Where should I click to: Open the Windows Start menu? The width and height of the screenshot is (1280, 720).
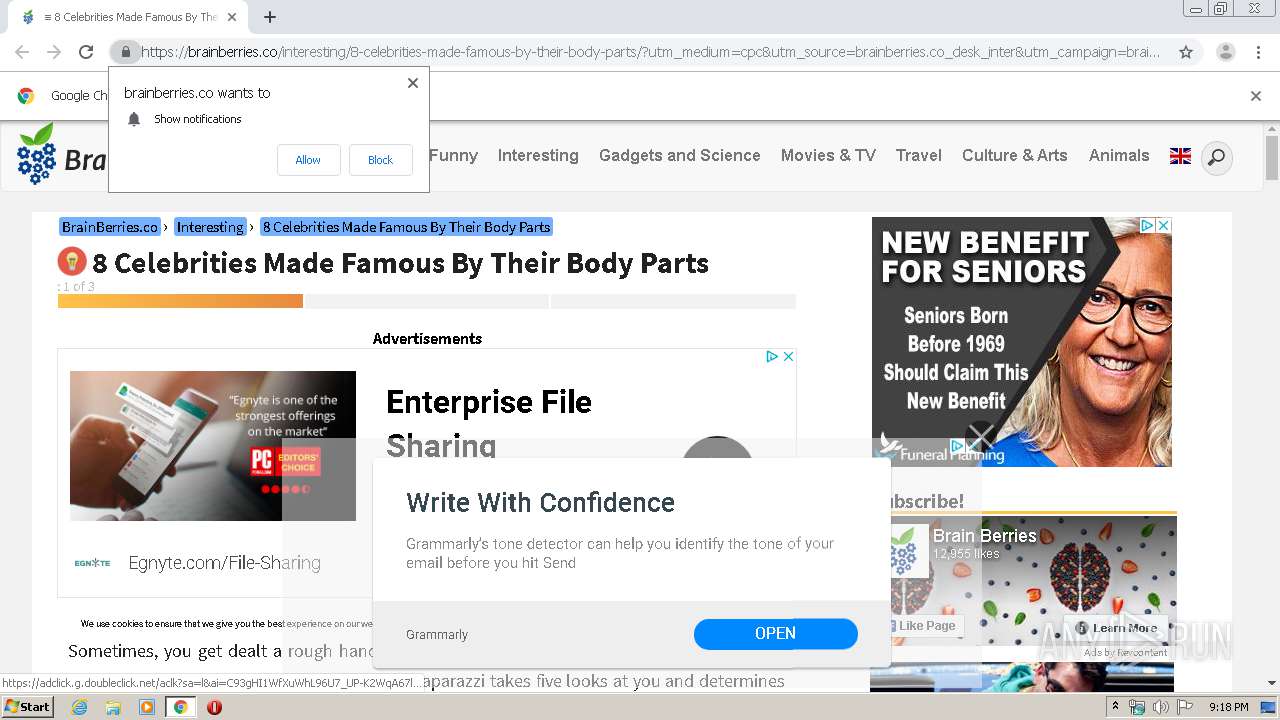pos(28,707)
